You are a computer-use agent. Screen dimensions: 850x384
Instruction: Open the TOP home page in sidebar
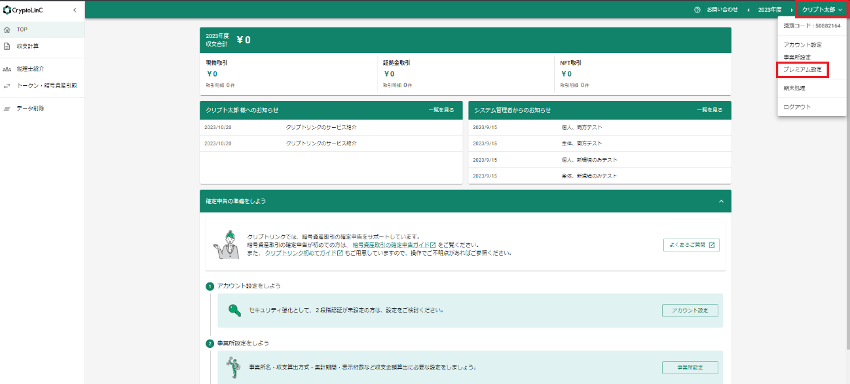coord(42,29)
